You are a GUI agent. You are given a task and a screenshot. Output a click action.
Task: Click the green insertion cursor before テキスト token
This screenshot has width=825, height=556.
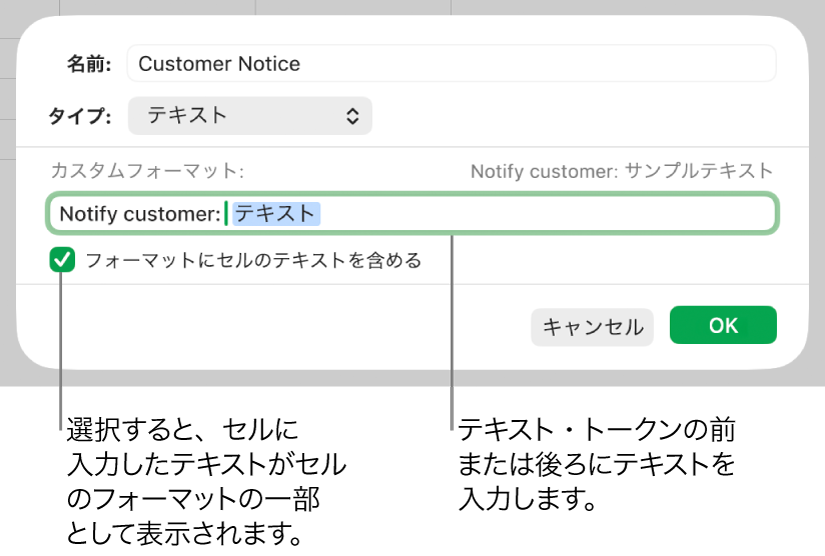coord(226,214)
